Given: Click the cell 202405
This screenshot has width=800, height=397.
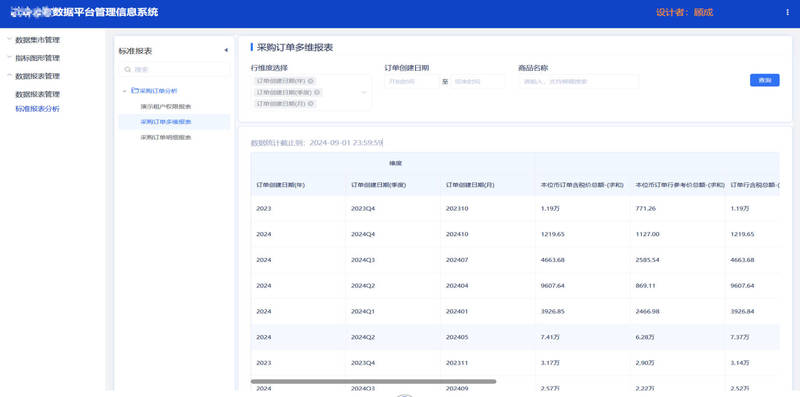Looking at the screenshot, I should pyautogui.click(x=457, y=337).
